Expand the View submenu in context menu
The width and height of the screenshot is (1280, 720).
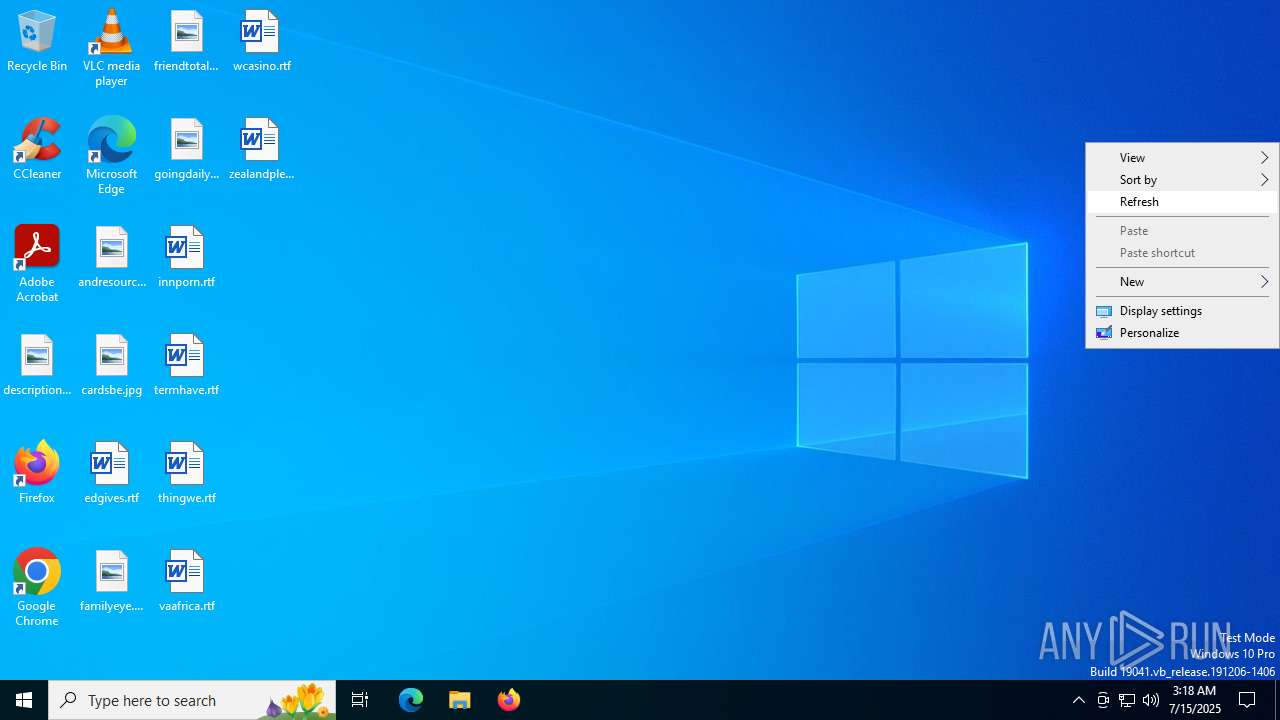(x=1182, y=158)
